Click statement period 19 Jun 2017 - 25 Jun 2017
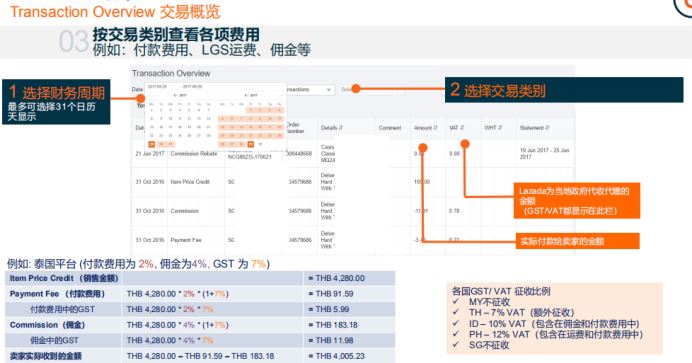The height and width of the screenshot is (363, 692). tap(545, 153)
